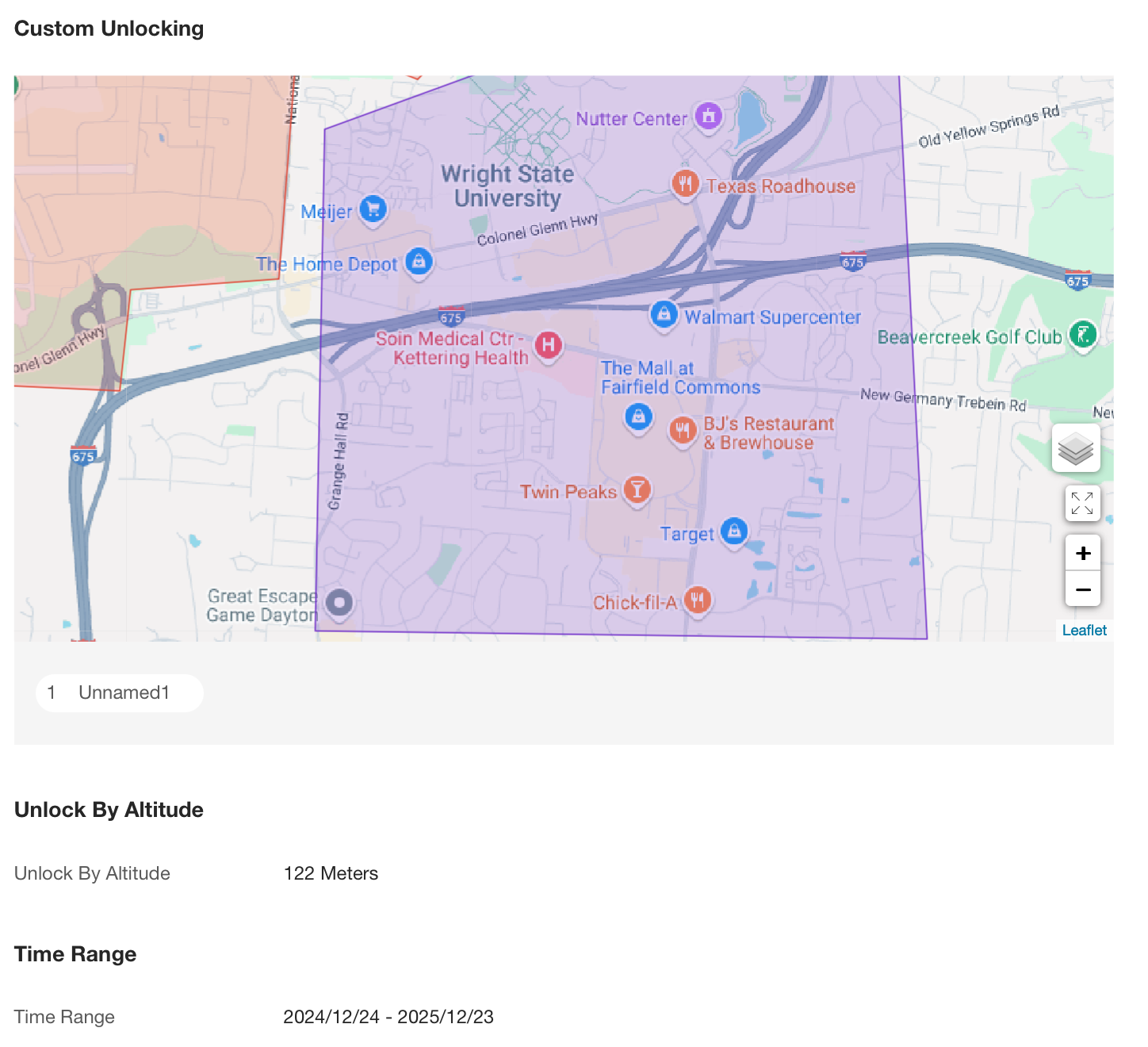Select the Soin Medical Ctr hospital pin
Screen dimensions: 1148x1047
click(548, 346)
